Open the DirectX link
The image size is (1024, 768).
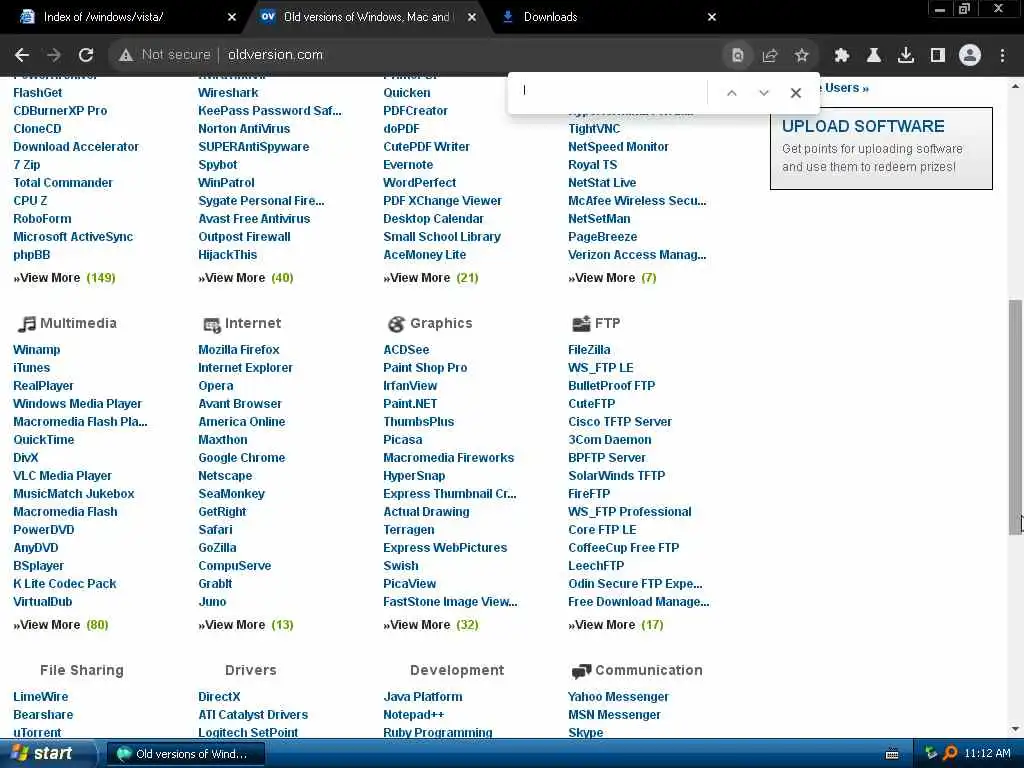tap(219, 697)
